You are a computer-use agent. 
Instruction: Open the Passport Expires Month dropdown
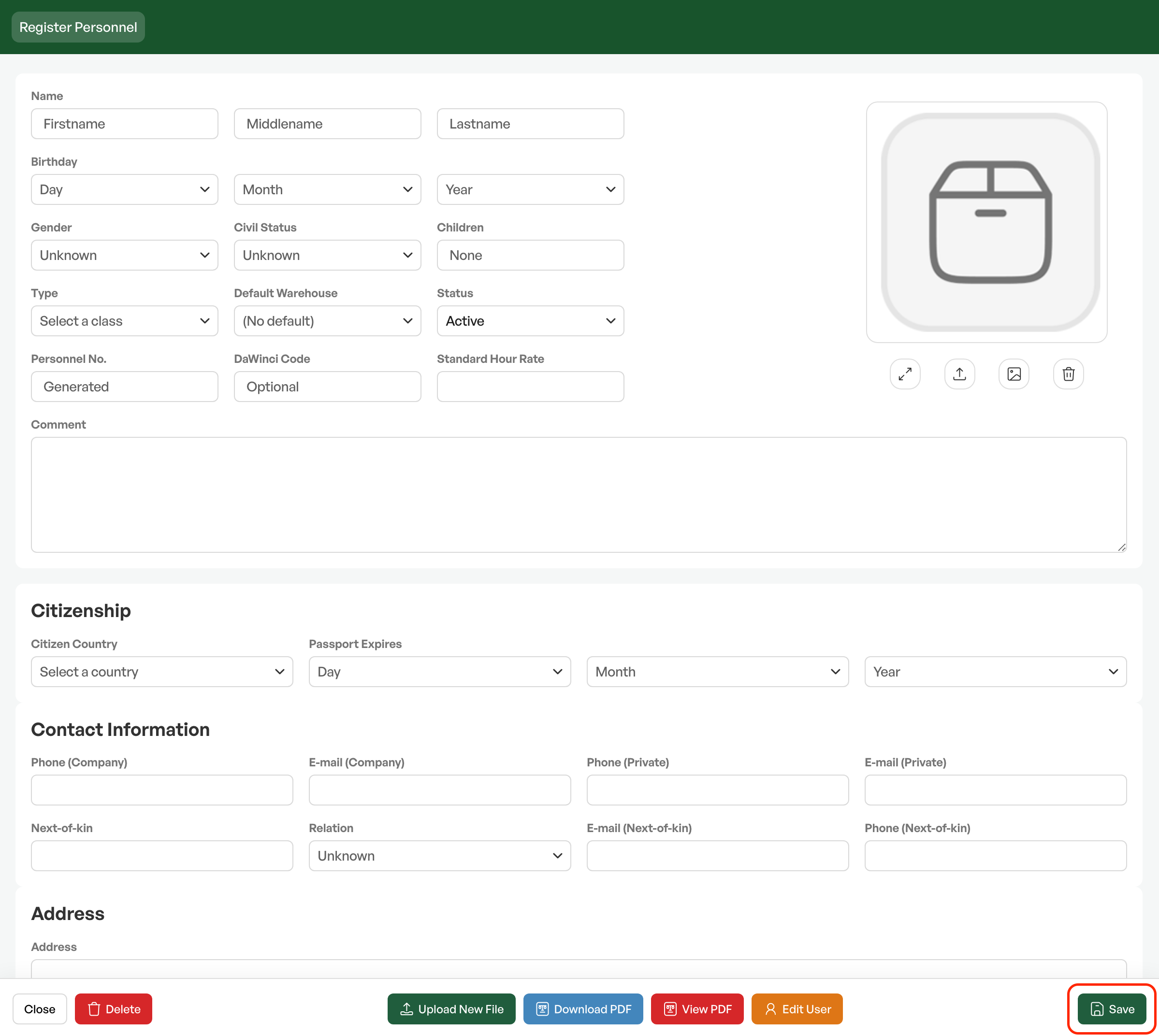(718, 672)
